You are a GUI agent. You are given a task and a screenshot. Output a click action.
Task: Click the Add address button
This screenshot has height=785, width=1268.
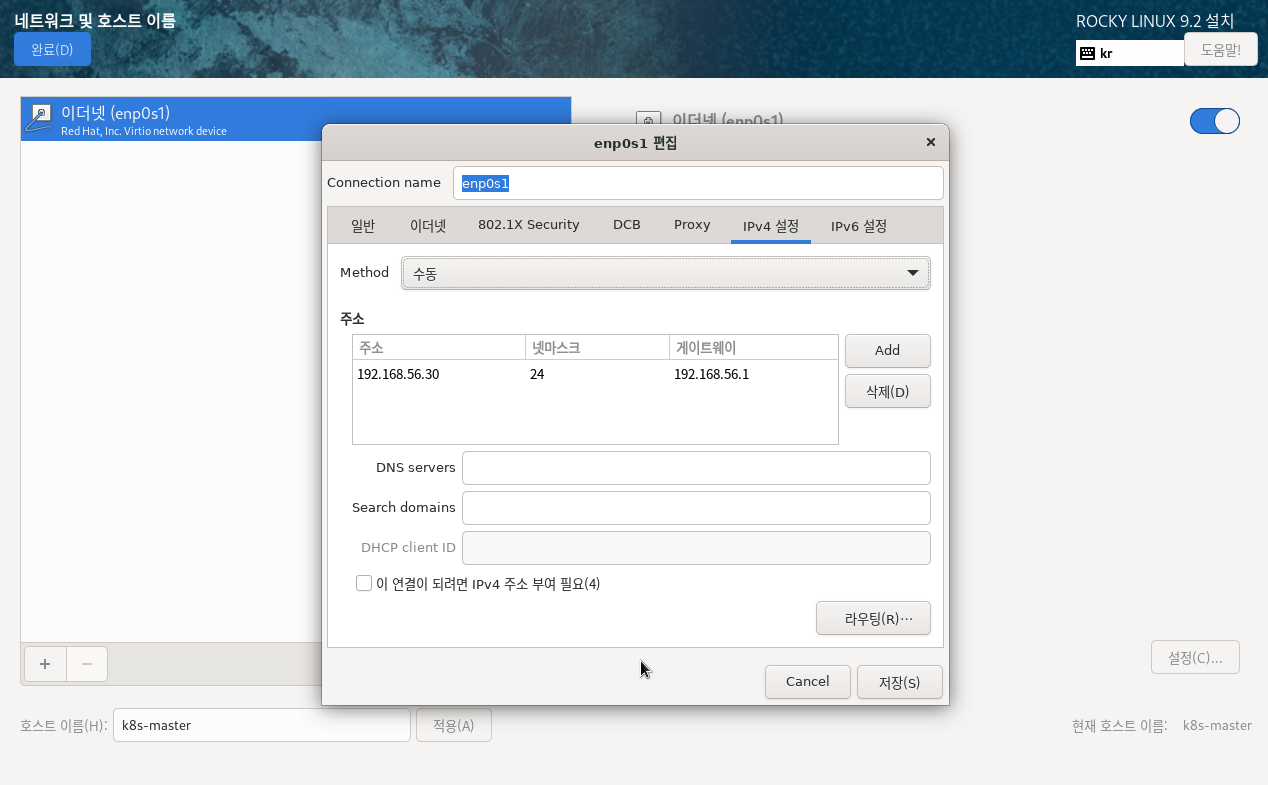[887, 351]
